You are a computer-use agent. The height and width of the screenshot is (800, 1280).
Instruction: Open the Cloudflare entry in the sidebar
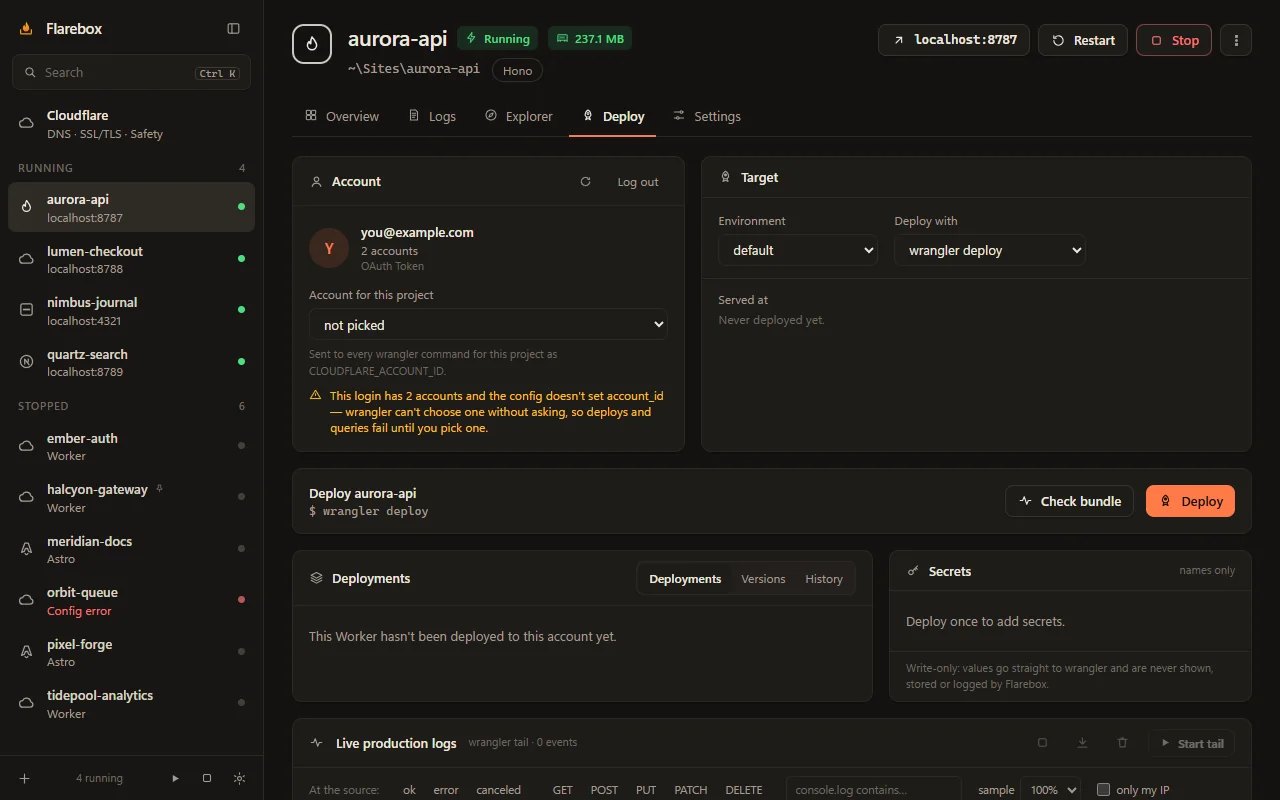pos(131,124)
